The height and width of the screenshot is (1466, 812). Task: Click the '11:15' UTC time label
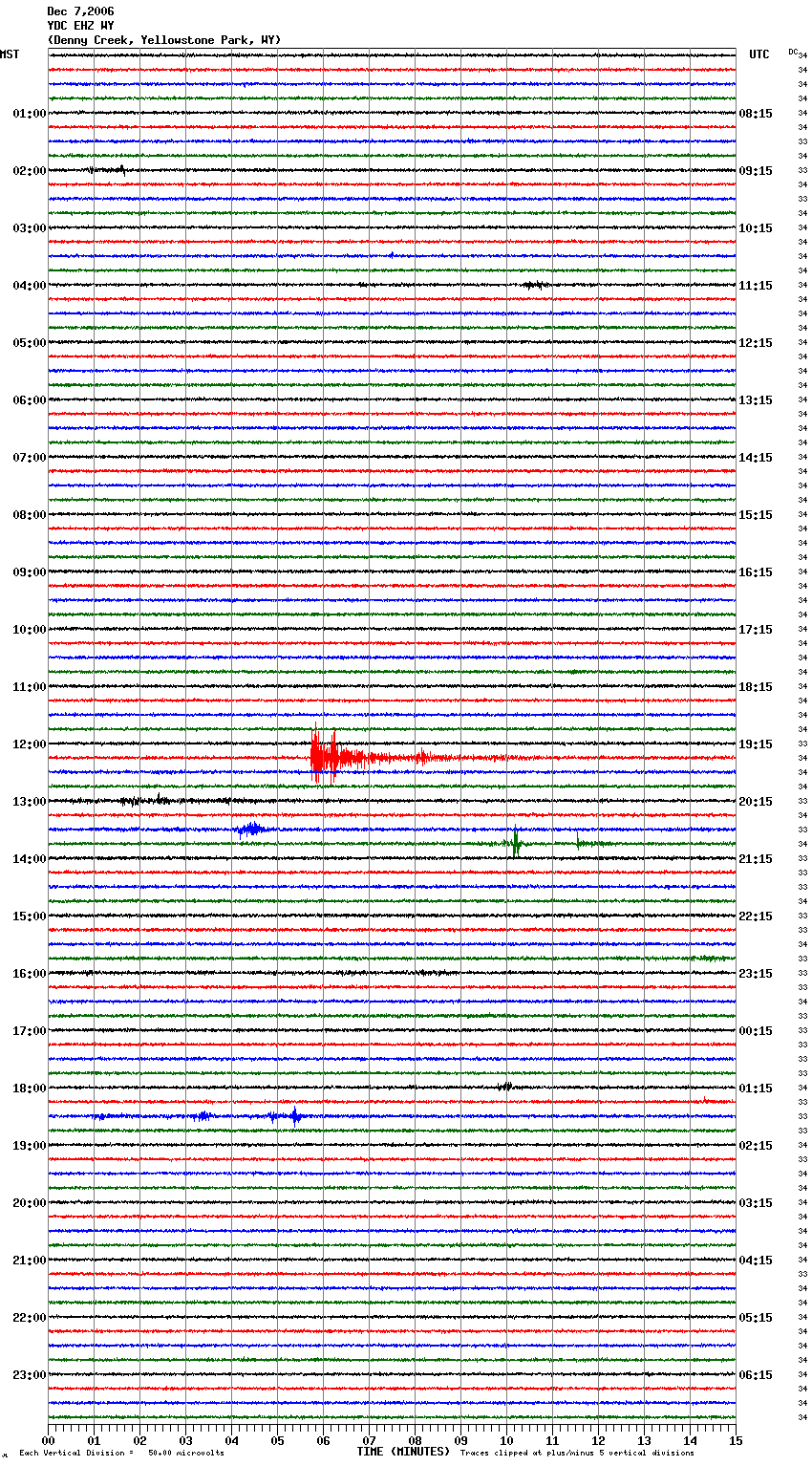pyautogui.click(x=756, y=286)
